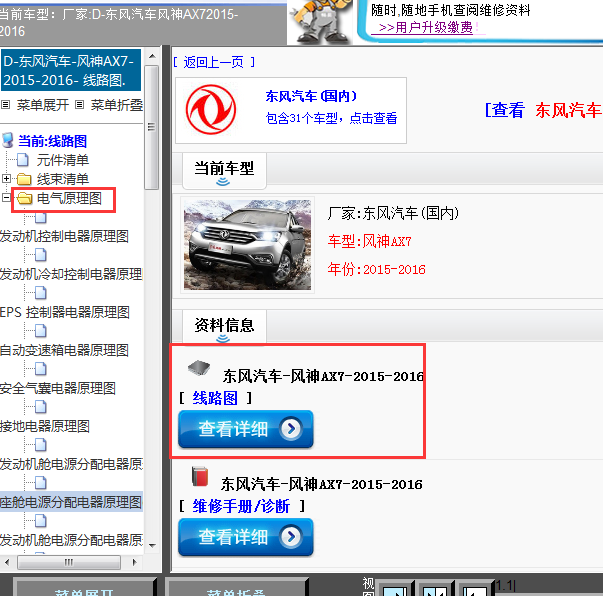
Task: Click 包含31个车型，点击查看 link
Action: [331, 118]
